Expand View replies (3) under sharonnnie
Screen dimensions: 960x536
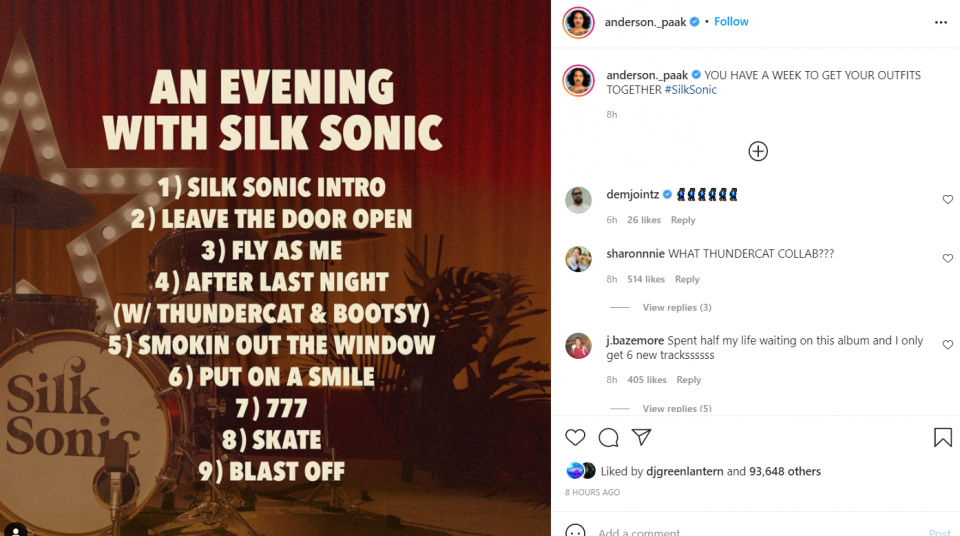[x=677, y=308]
